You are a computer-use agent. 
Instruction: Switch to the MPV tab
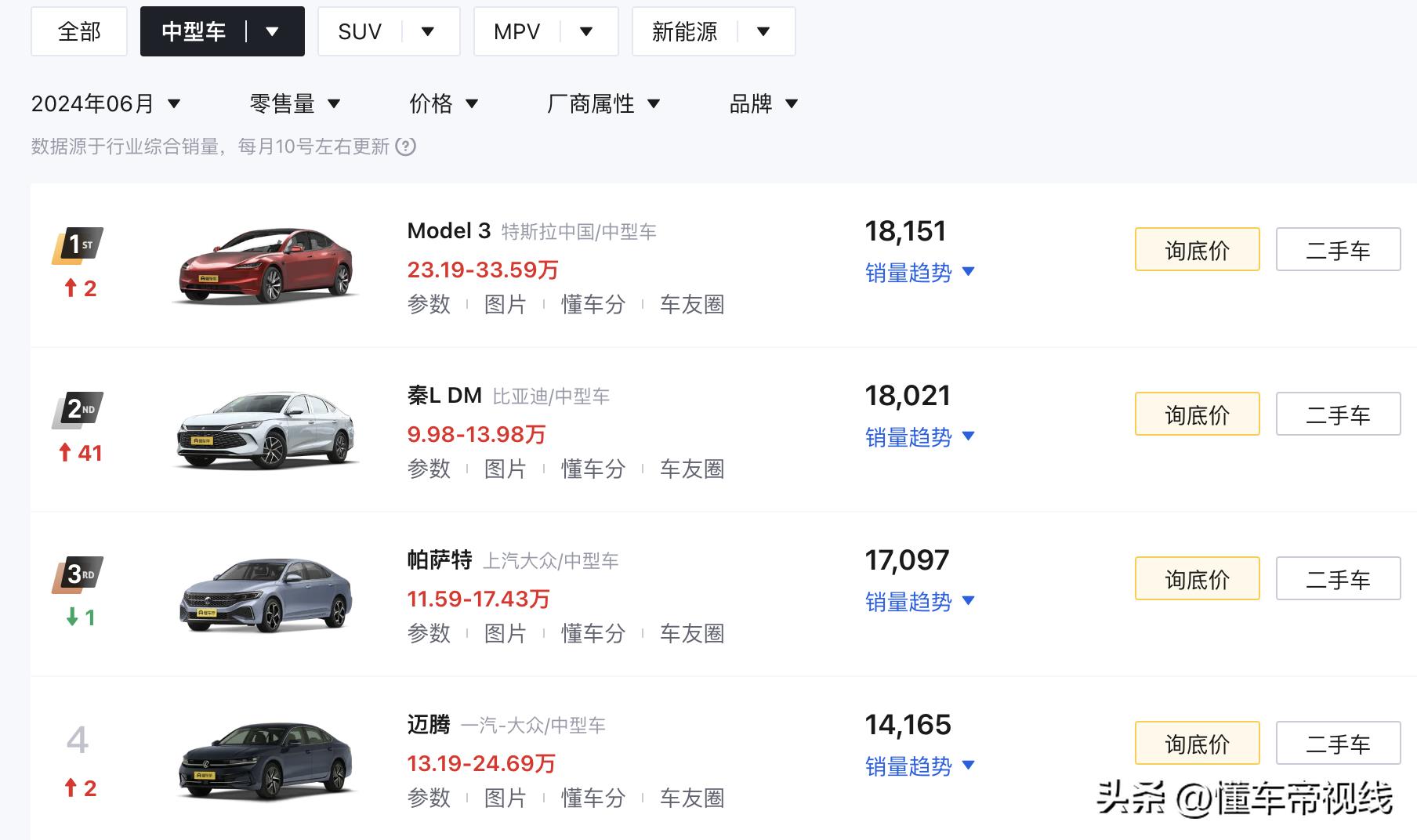(516, 31)
